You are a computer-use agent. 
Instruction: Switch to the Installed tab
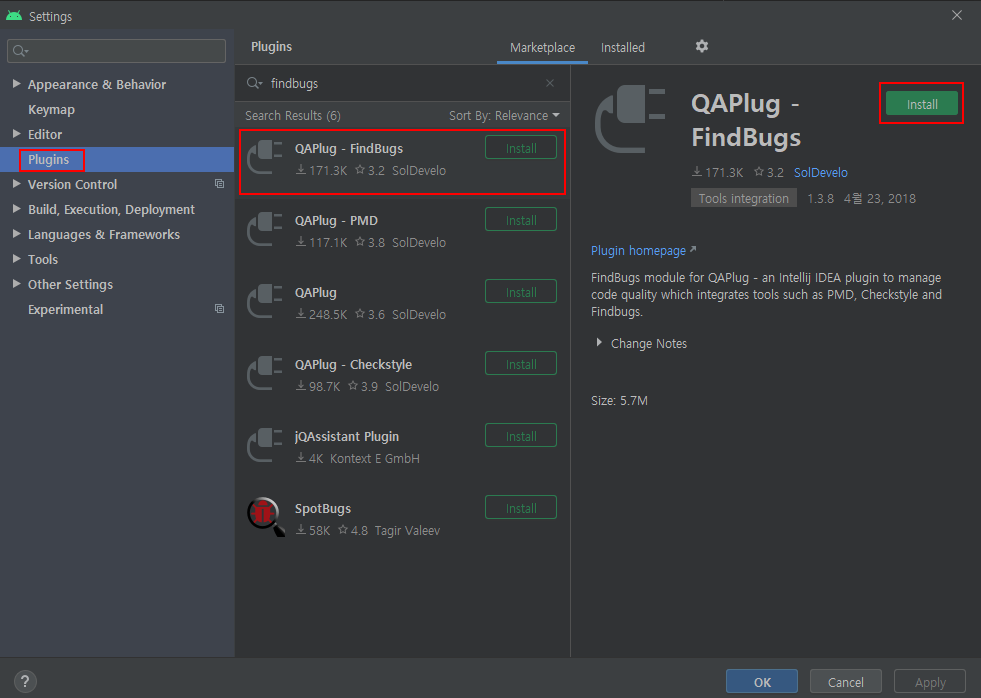623,48
